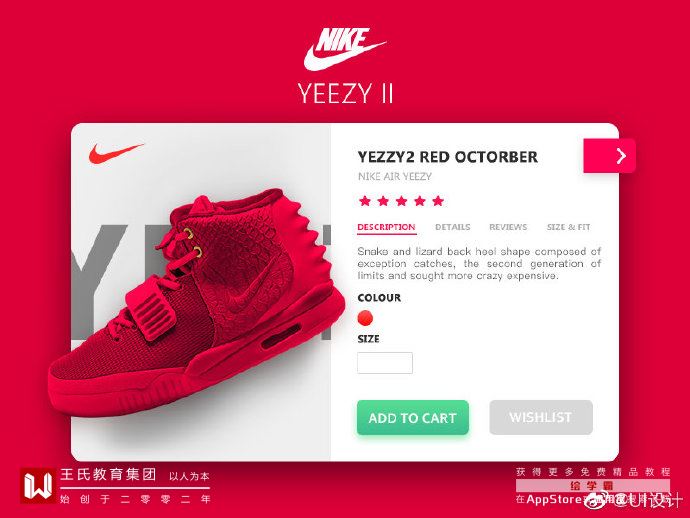Switch to the Details tab

click(x=452, y=227)
